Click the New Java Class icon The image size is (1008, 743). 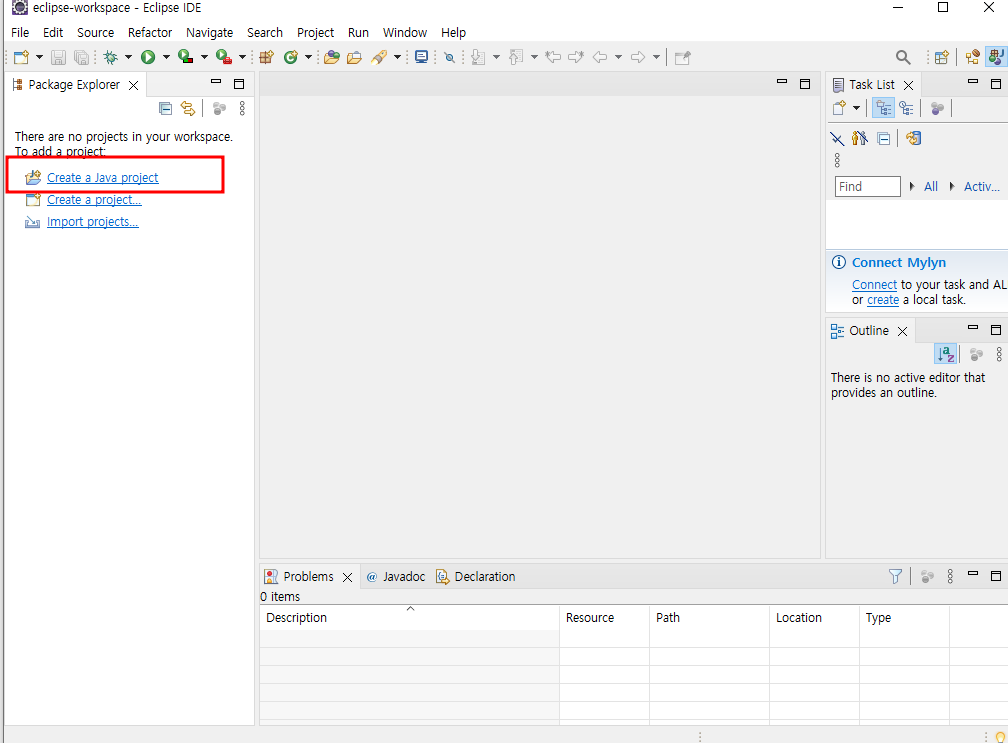pyautogui.click(x=291, y=57)
